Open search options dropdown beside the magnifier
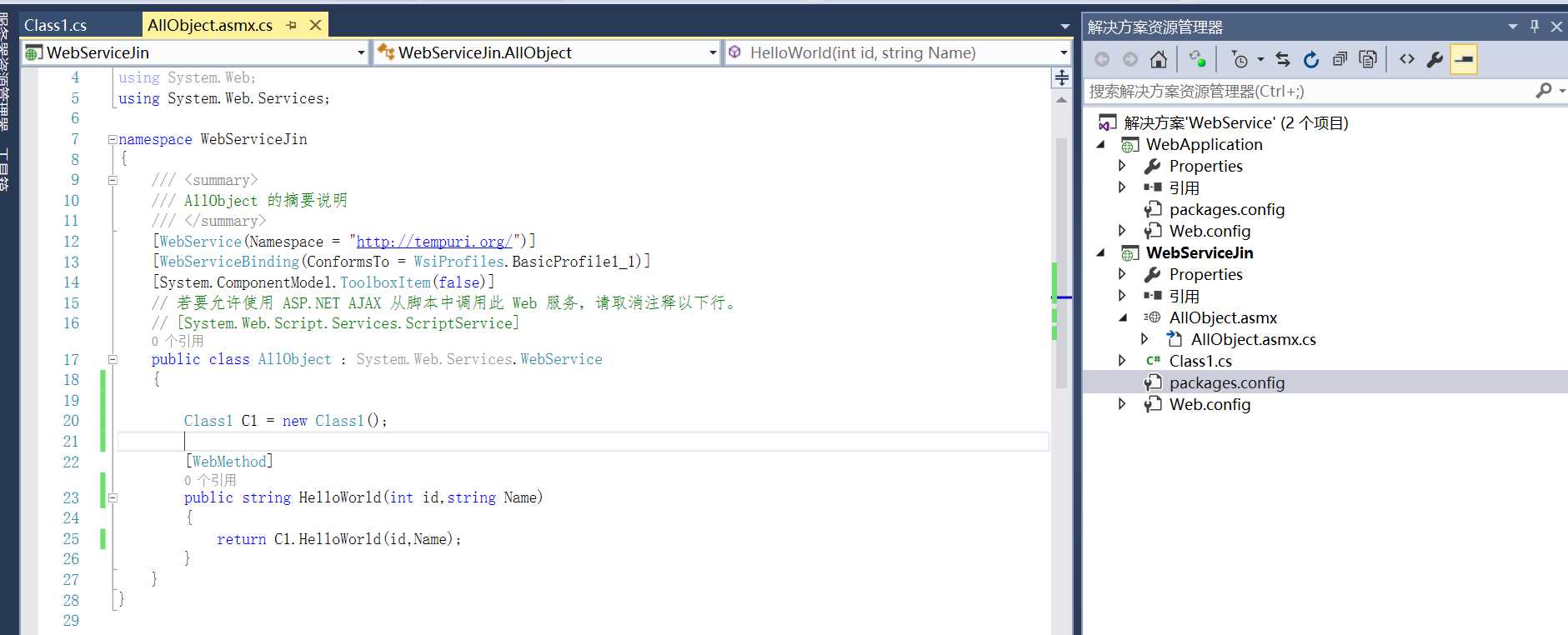The image size is (1568, 635). 1561,91
